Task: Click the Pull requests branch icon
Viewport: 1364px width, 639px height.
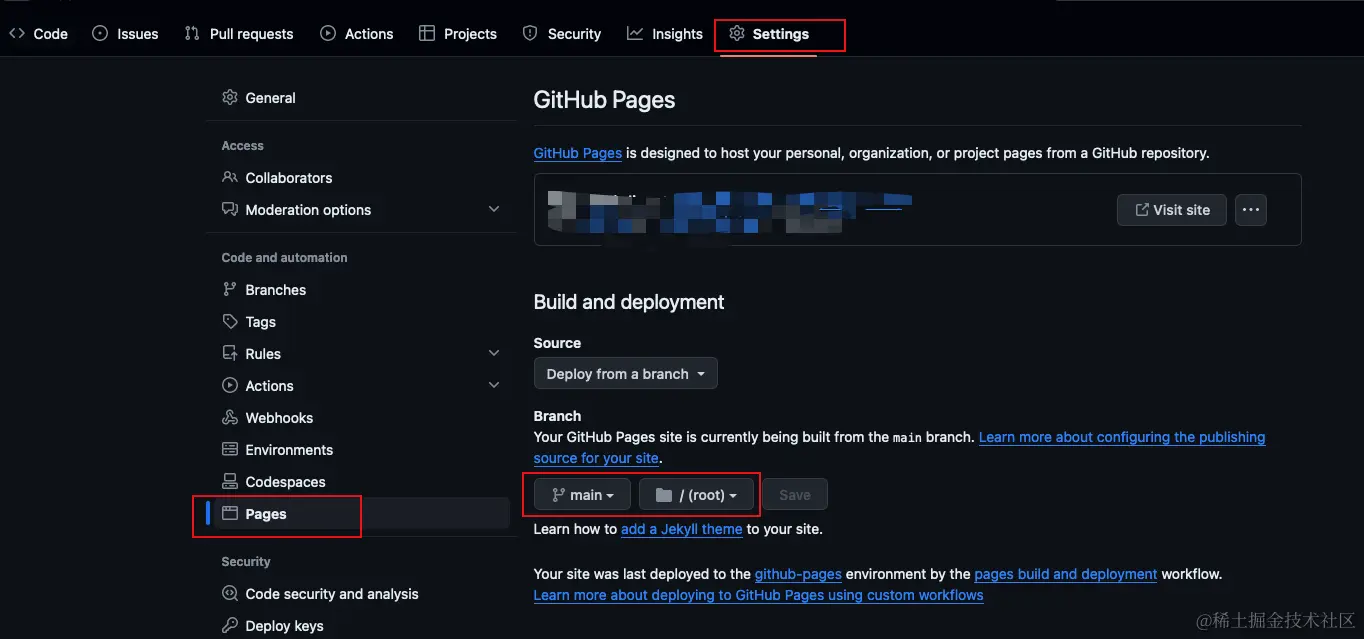Action: pyautogui.click(x=192, y=33)
